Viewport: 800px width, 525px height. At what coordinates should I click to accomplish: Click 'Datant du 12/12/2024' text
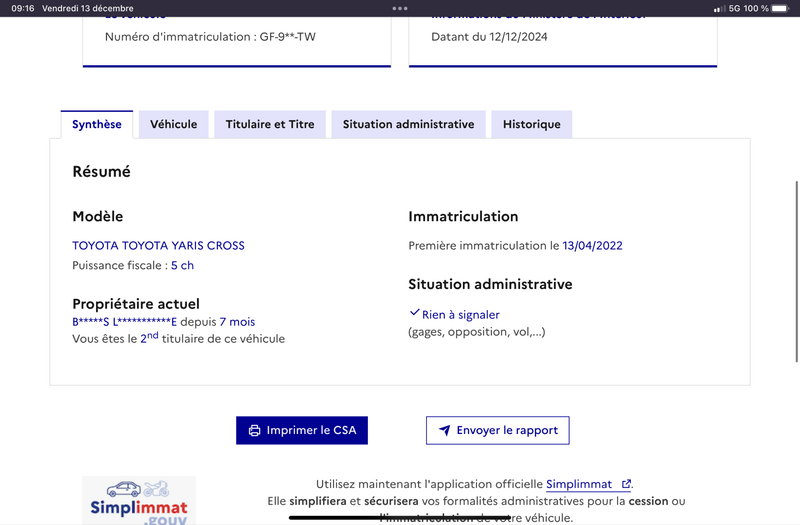point(489,37)
